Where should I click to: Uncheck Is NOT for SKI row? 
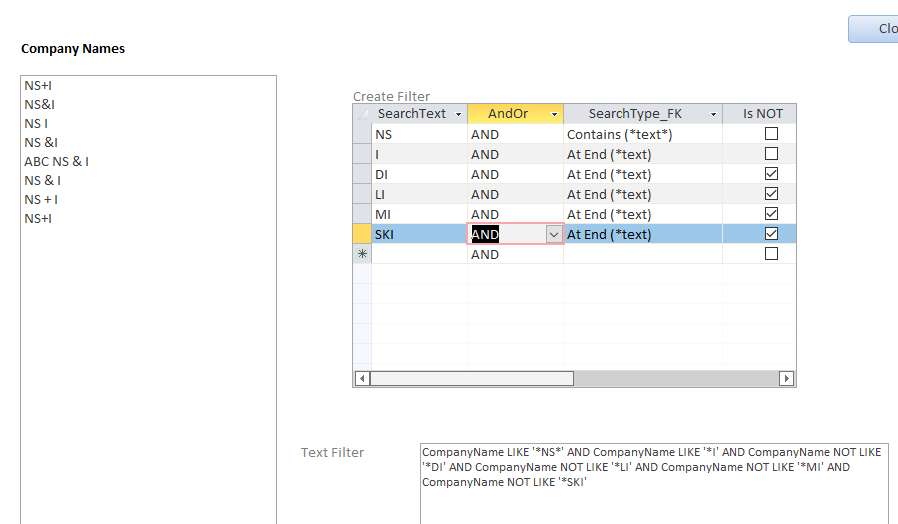[771, 234]
